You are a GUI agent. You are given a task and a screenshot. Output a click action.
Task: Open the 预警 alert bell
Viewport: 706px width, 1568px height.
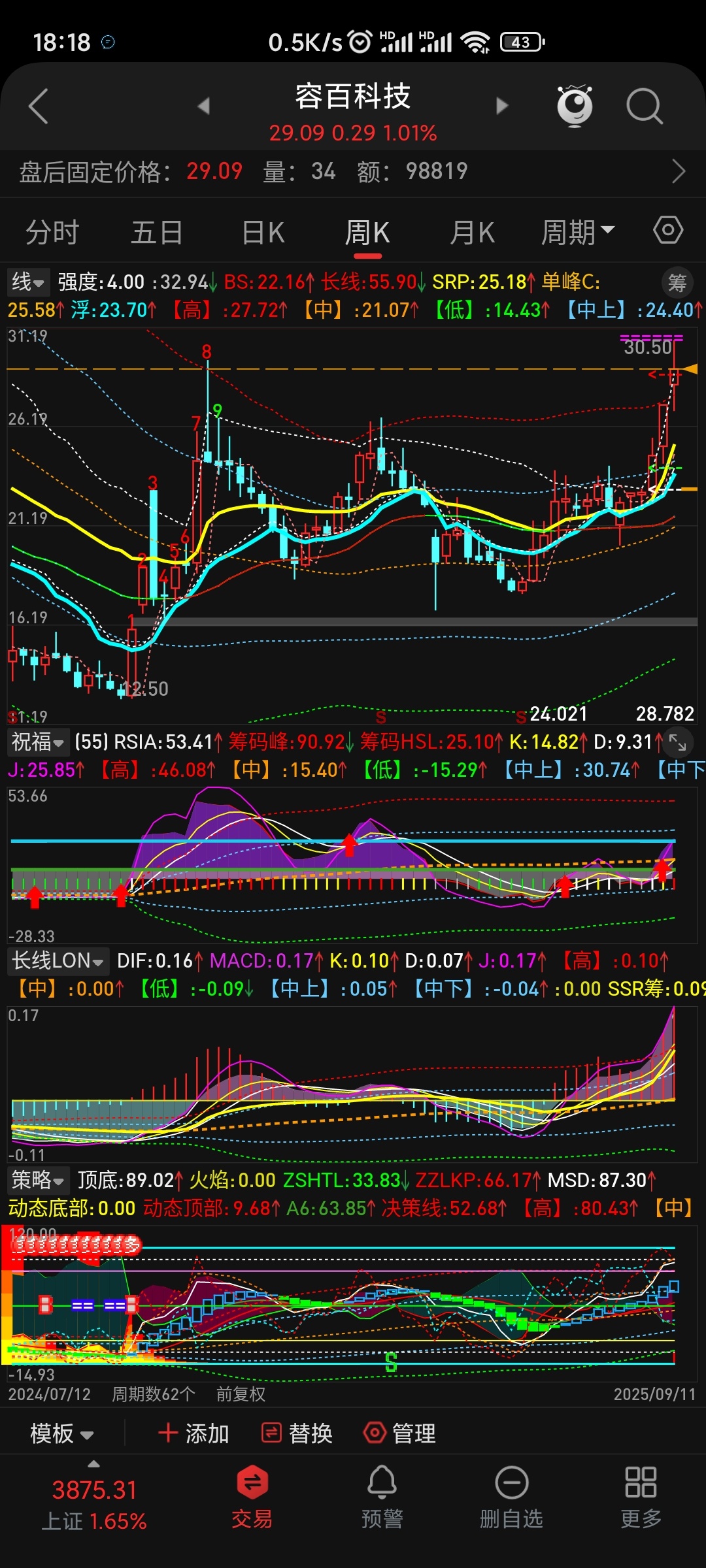[382, 1497]
